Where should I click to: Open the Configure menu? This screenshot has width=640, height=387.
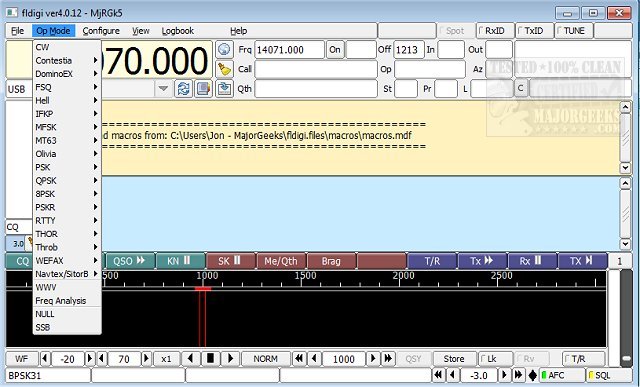coord(101,31)
